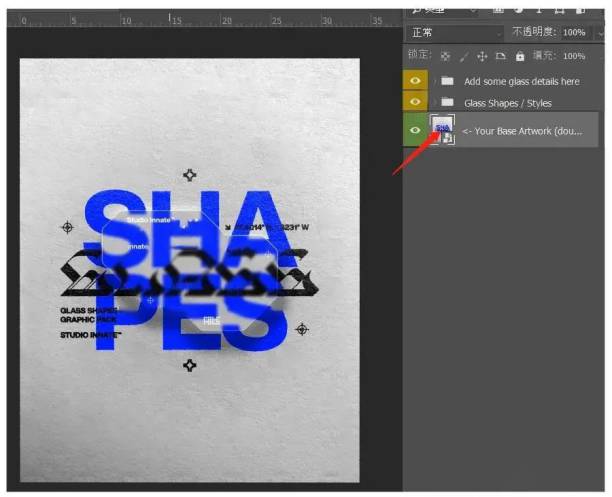The image size is (612, 497).
Task: Click folder icon of Glass Shapes / Styles
Action: 448,103
